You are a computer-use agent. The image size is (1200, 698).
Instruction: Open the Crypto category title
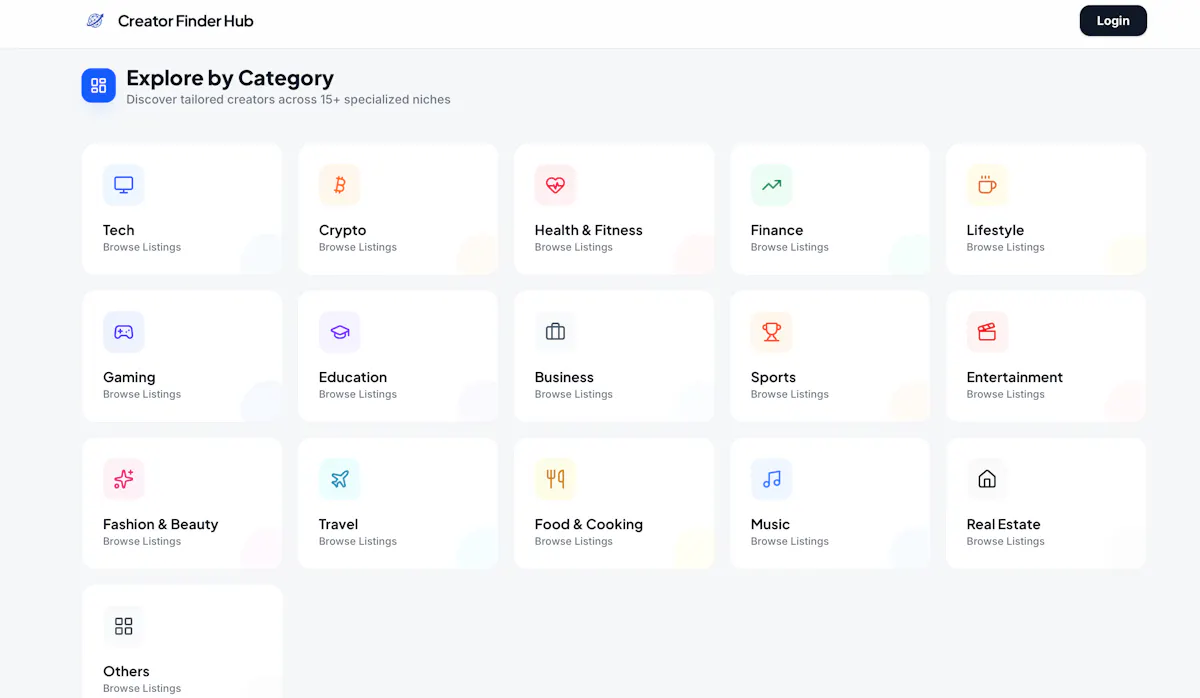click(x=343, y=230)
